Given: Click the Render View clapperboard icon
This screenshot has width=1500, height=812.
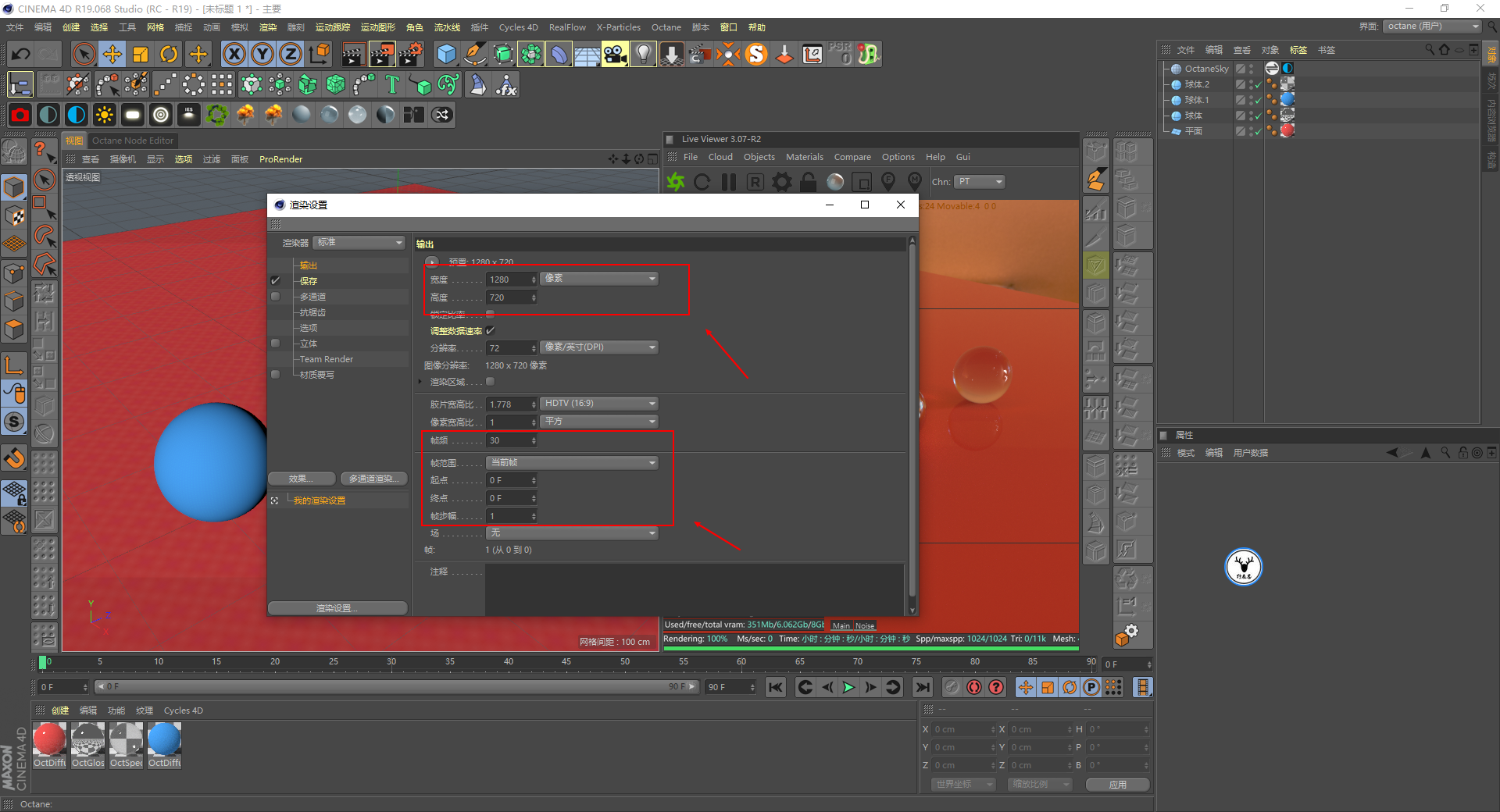Looking at the screenshot, I should (353, 54).
